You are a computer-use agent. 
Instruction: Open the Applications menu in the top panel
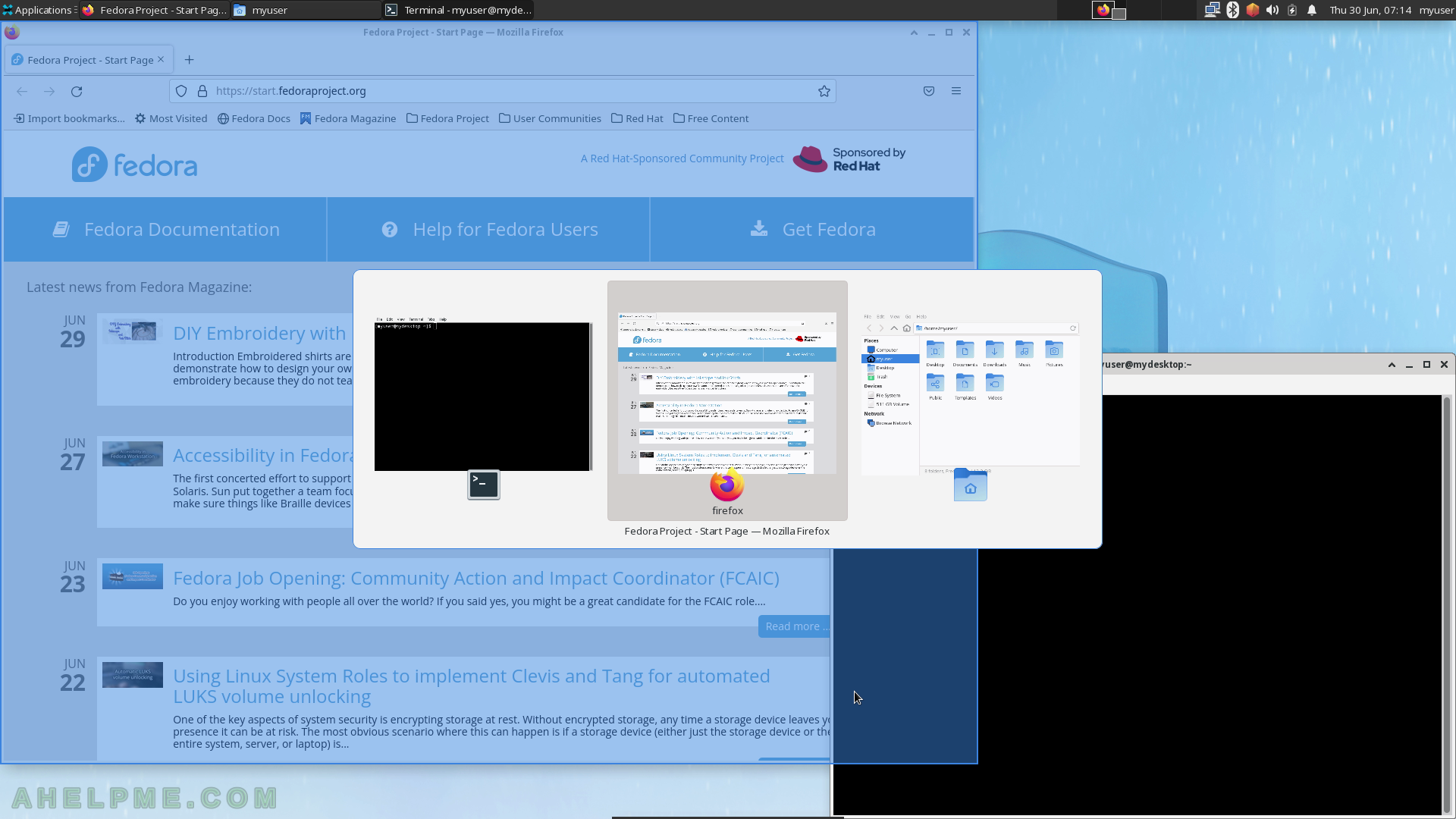coord(39,10)
